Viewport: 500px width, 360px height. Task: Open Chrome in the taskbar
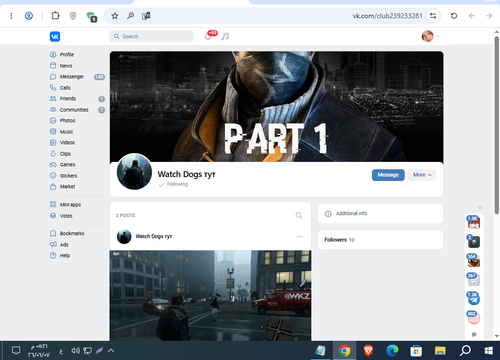[x=344, y=351]
